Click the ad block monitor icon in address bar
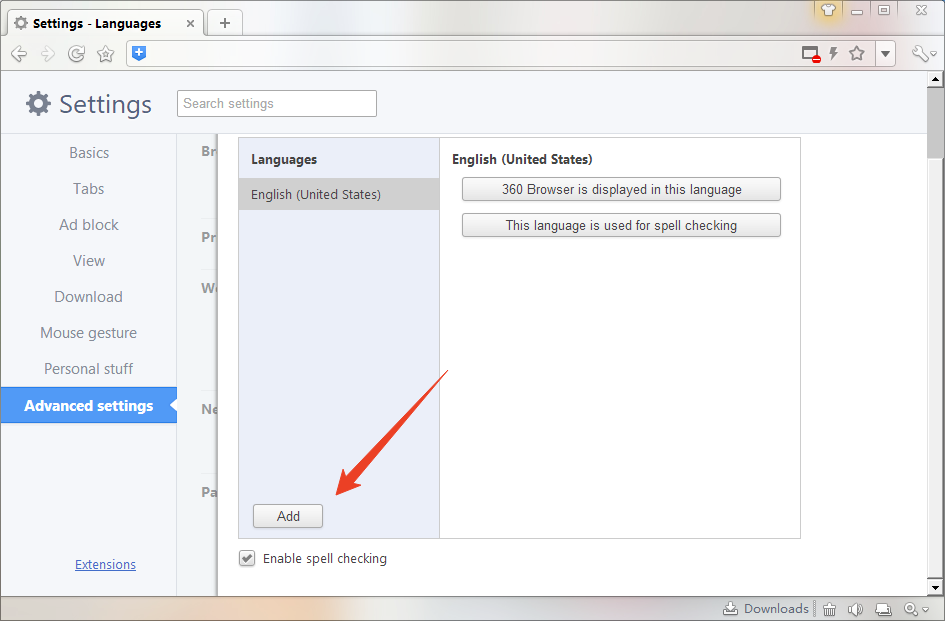945x621 pixels. tap(811, 54)
